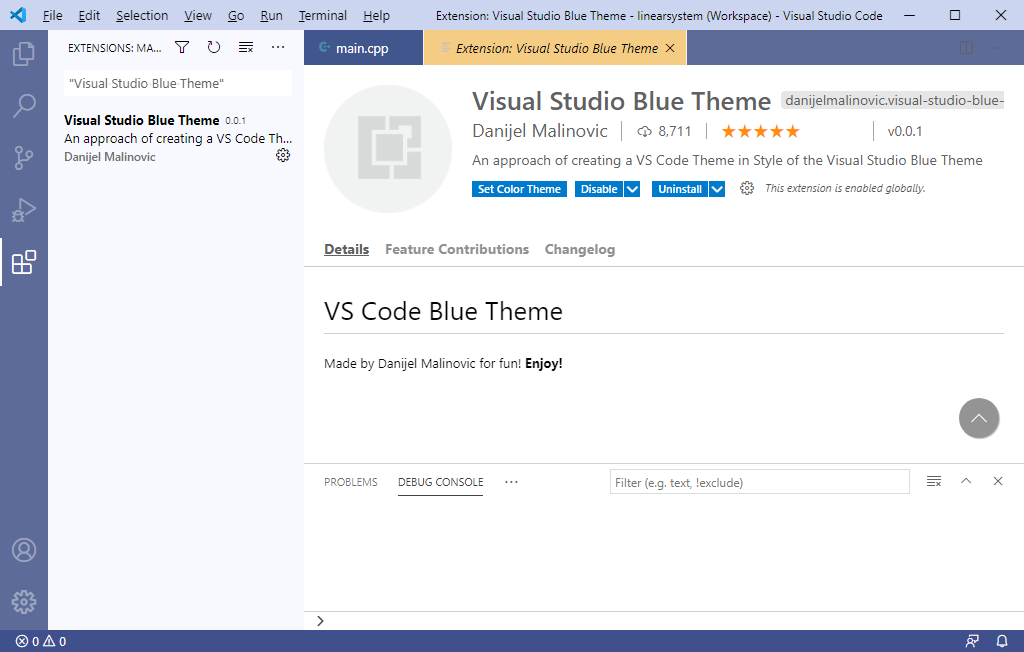Click the 8,711 install count
The height and width of the screenshot is (652, 1024).
tap(664, 132)
